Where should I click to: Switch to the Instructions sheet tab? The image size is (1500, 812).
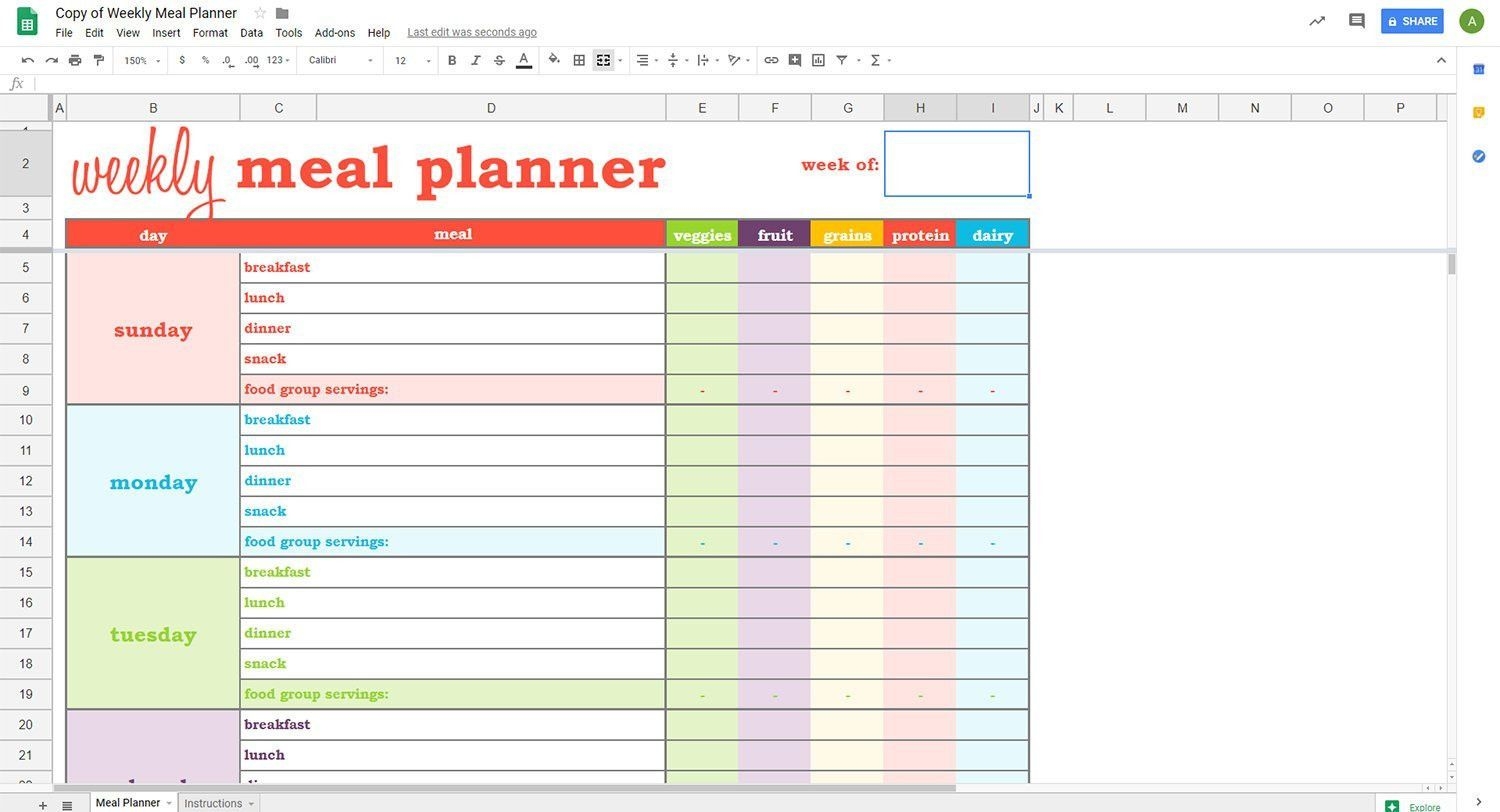coord(213,803)
